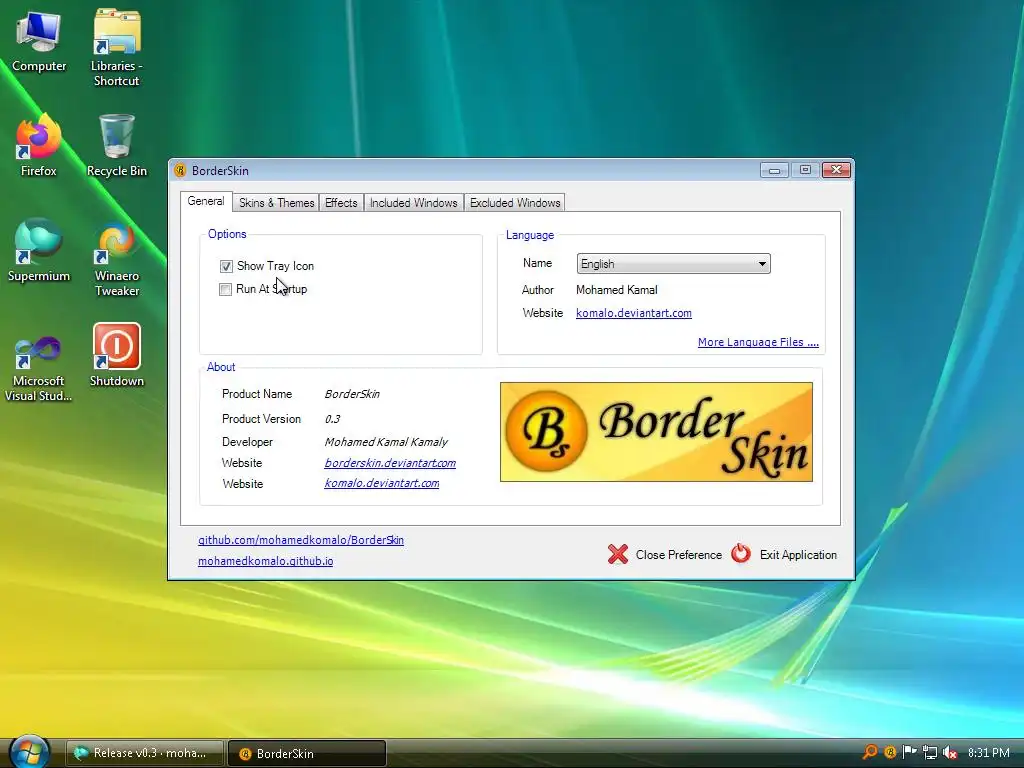Open Winaero Tweaker desktop shortcut
Viewport: 1024px width, 768px height.
[x=117, y=258]
